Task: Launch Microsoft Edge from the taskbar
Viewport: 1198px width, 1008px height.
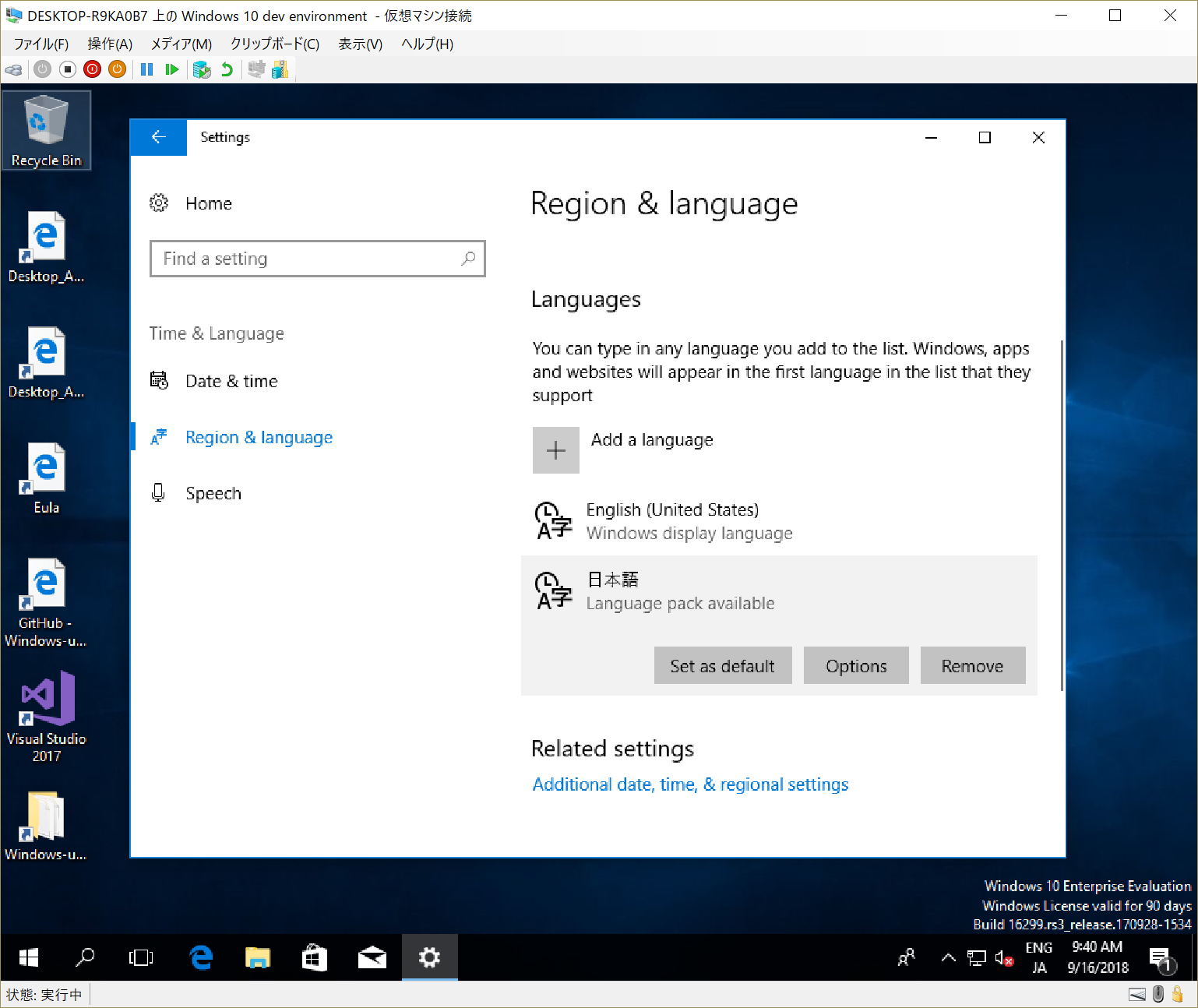Action: point(200,957)
